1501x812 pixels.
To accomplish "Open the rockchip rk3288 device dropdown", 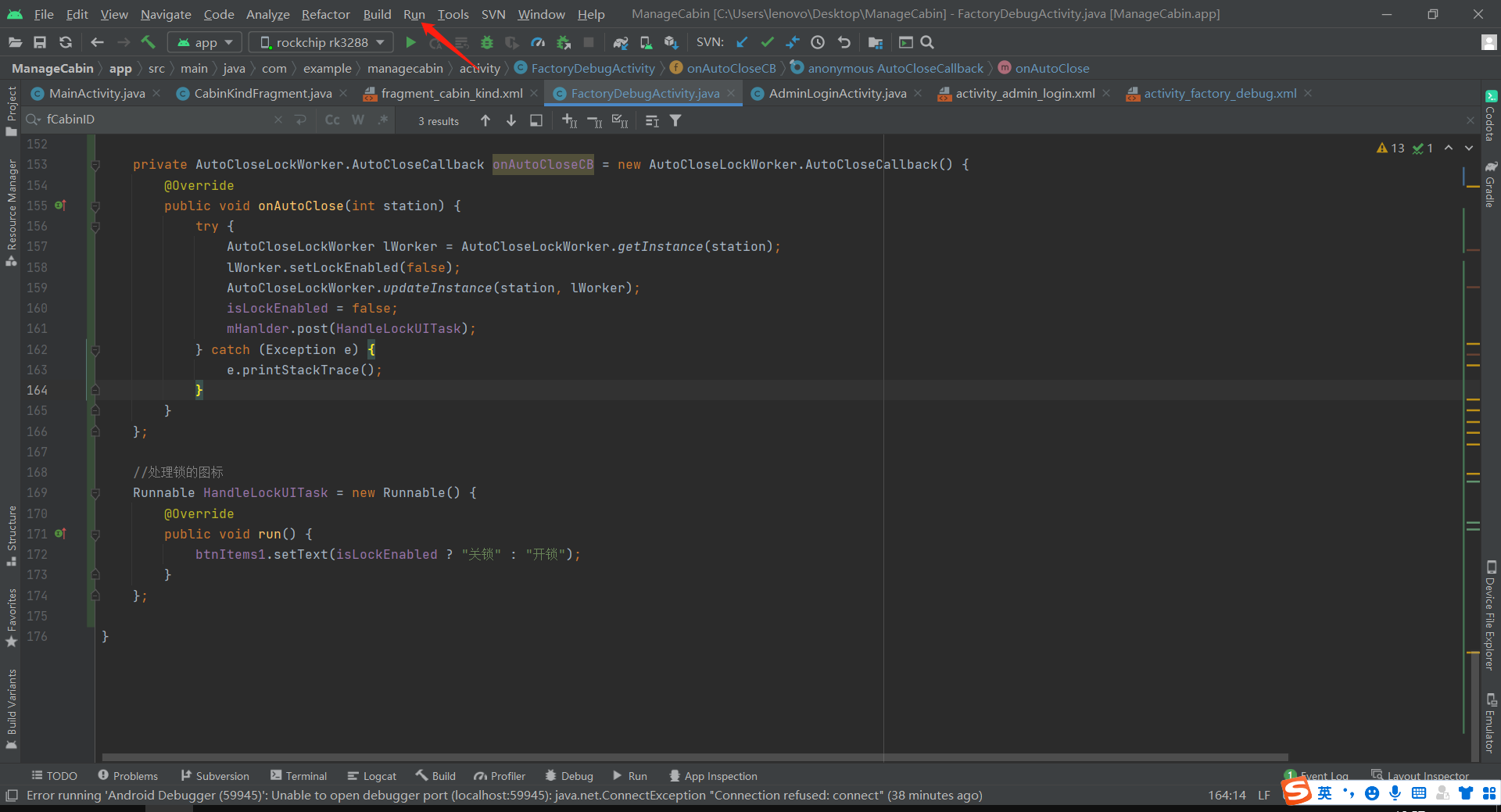I will tap(321, 42).
